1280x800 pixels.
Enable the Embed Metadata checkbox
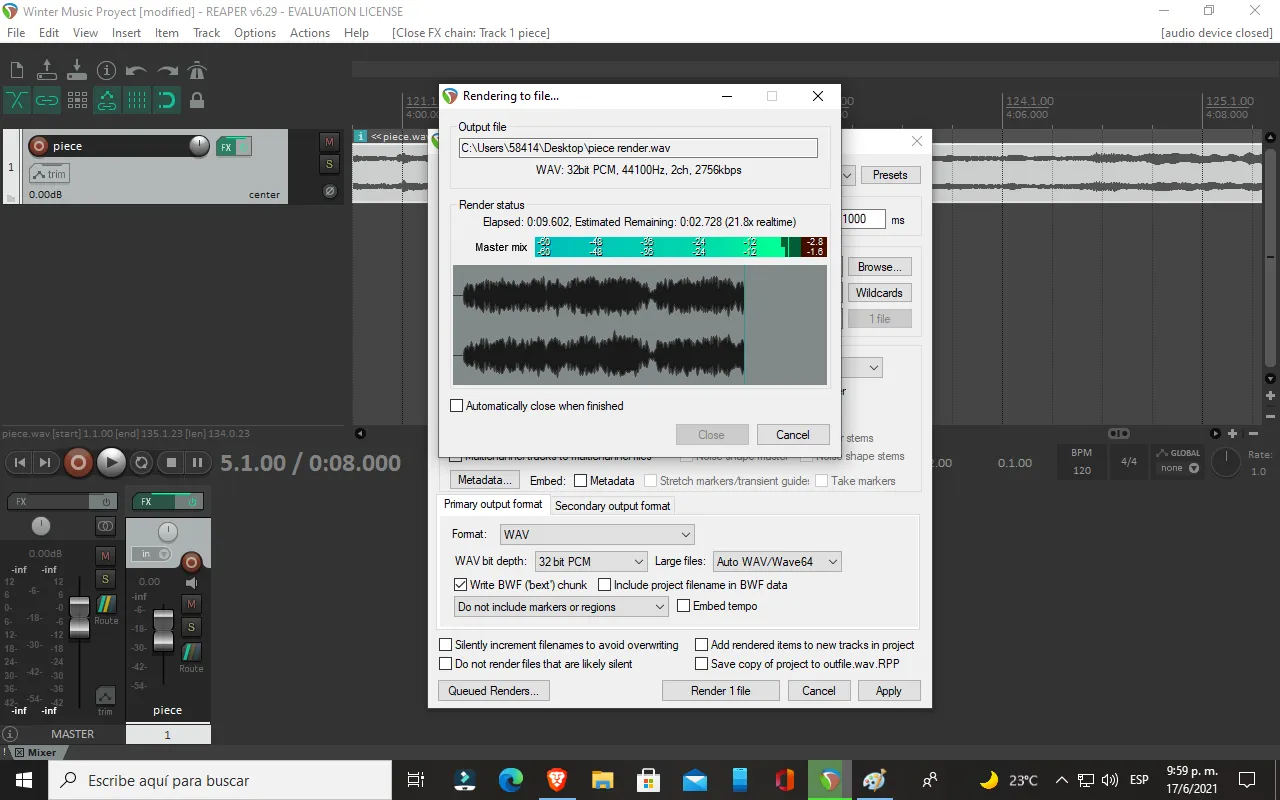581,481
